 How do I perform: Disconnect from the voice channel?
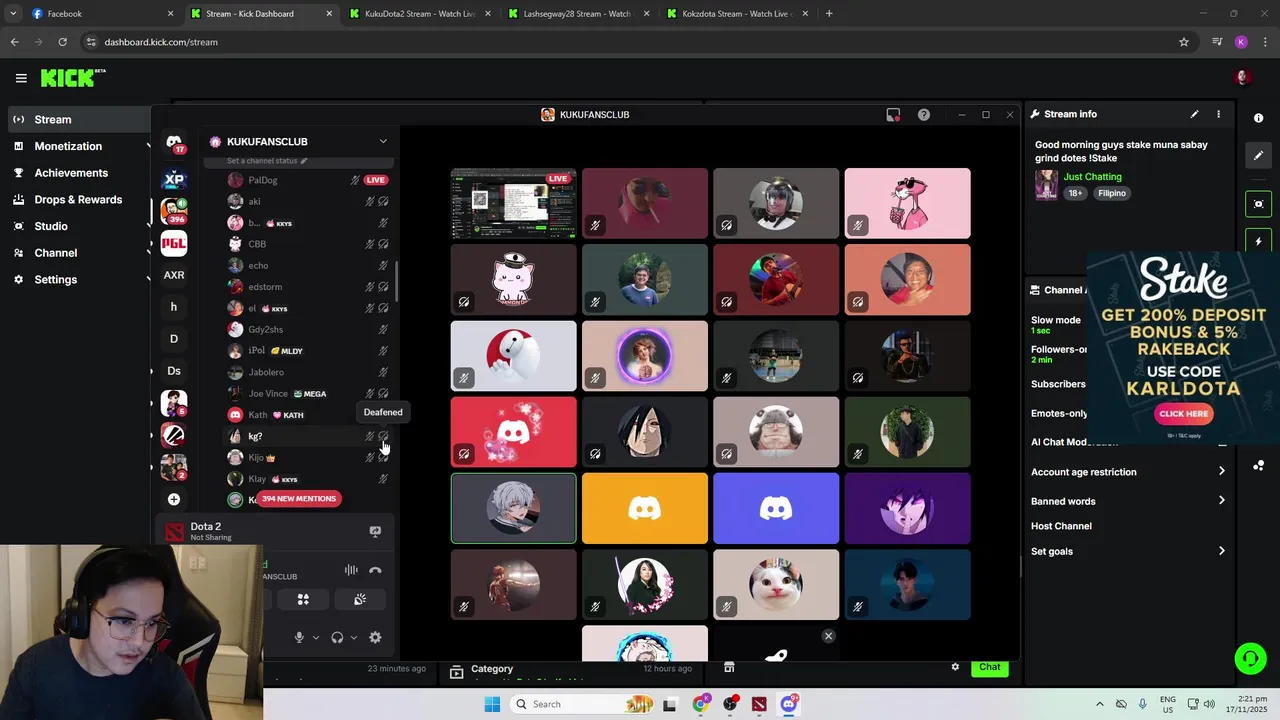click(375, 570)
